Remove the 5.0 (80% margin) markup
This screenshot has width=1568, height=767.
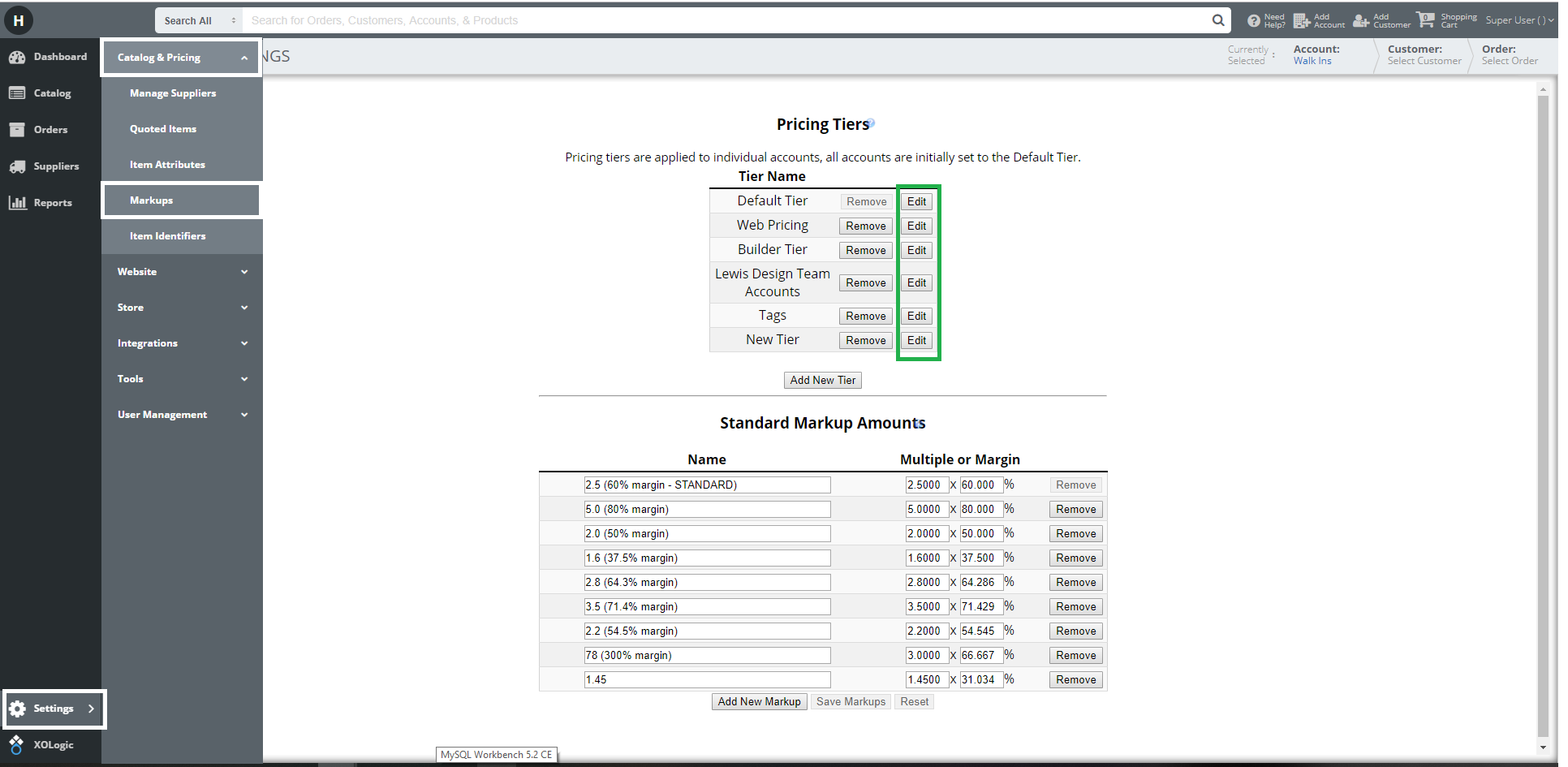coord(1076,509)
